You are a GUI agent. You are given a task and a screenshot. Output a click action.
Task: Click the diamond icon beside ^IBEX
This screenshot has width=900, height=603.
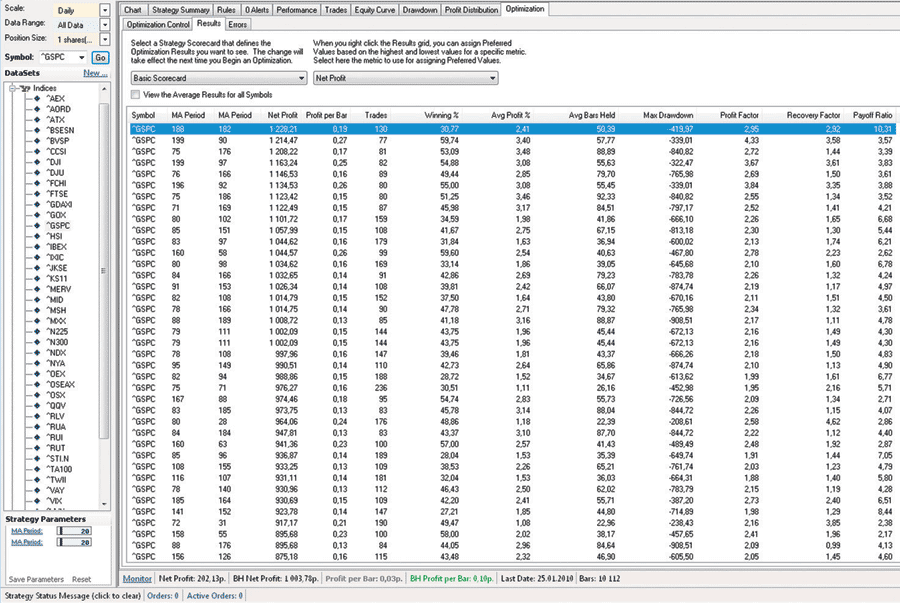click(x=37, y=247)
